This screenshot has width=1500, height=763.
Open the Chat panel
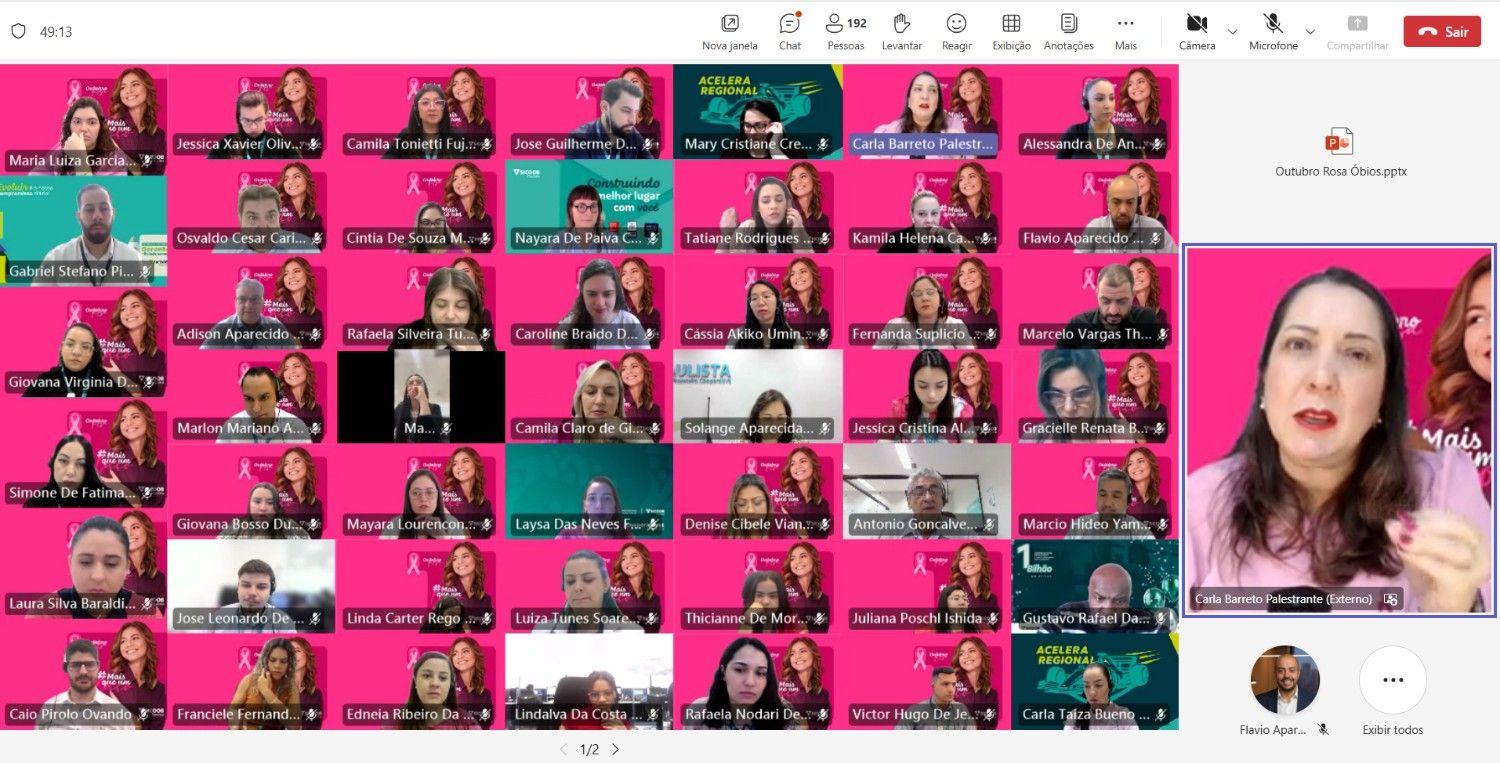790,24
